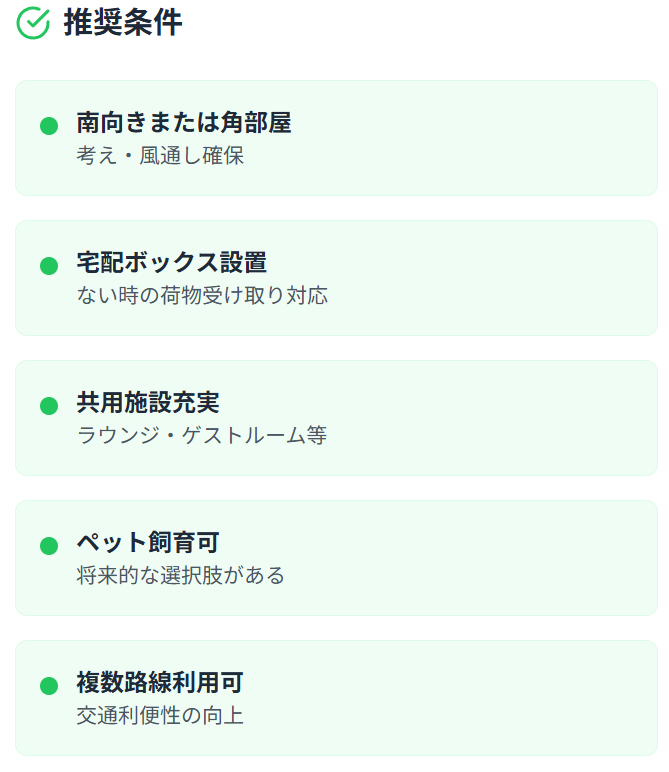Select the 南向きまたは角部屋 title
669x772 pixels.
[x=184, y=123]
